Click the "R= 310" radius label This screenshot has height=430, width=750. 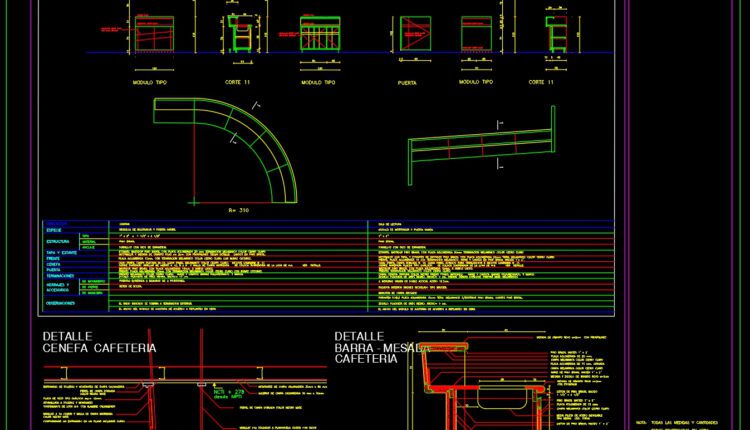pos(239,210)
